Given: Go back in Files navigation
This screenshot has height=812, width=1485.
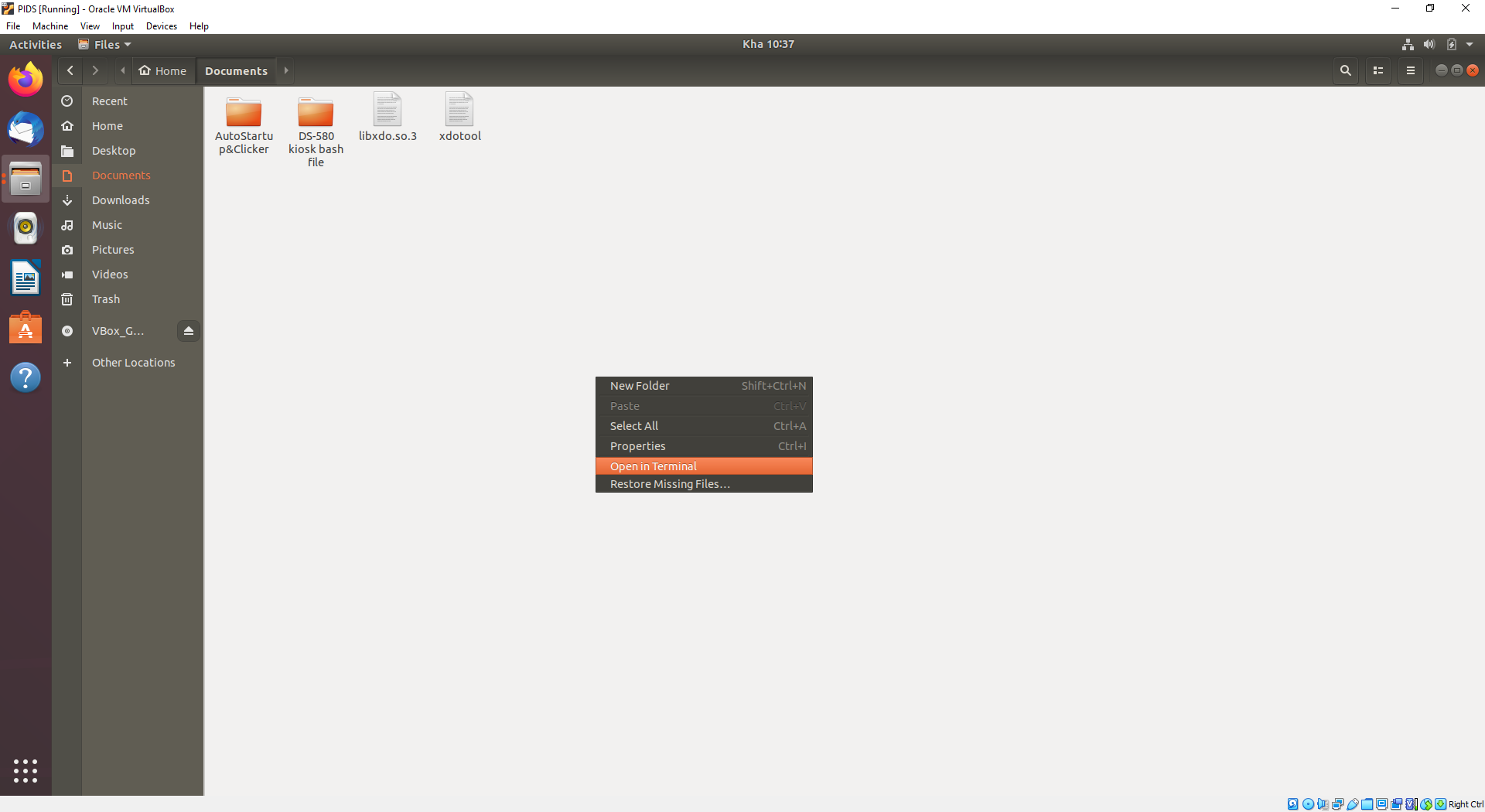Looking at the screenshot, I should (x=70, y=70).
